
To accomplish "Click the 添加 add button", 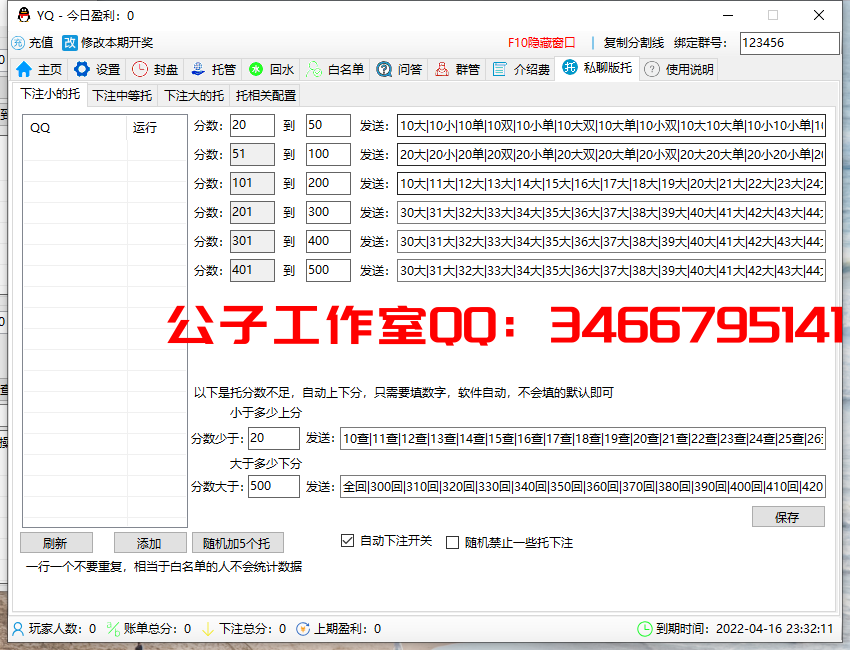I will point(150,543).
